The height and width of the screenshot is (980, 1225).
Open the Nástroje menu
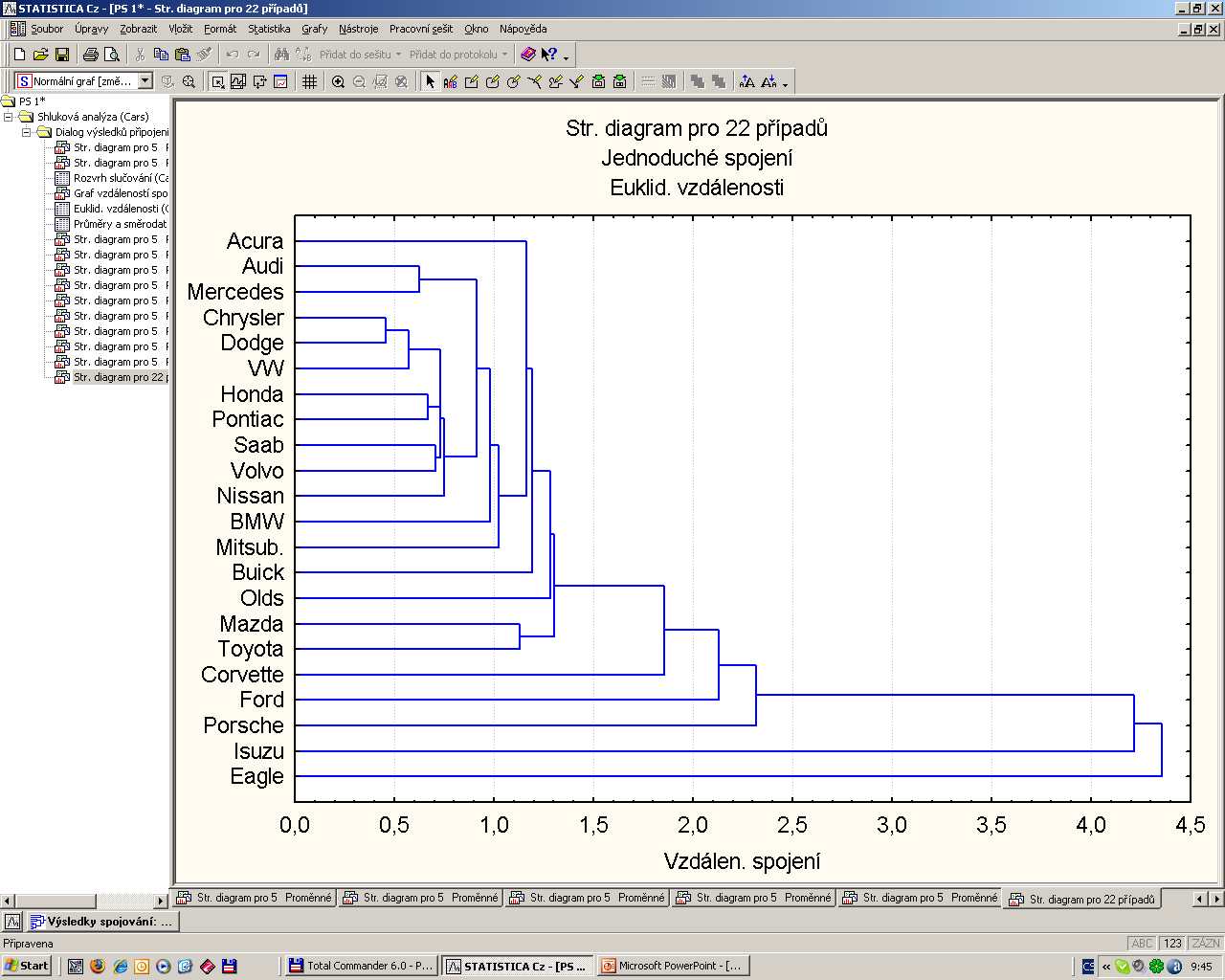coord(358,29)
